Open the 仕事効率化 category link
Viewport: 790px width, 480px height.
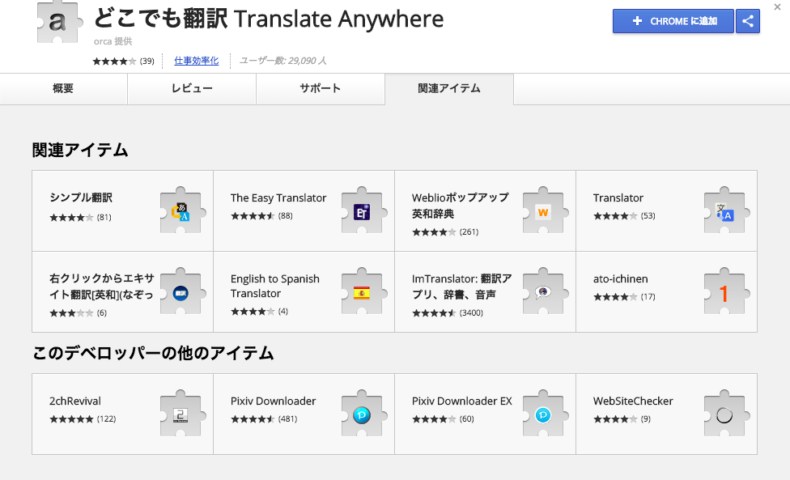196,61
